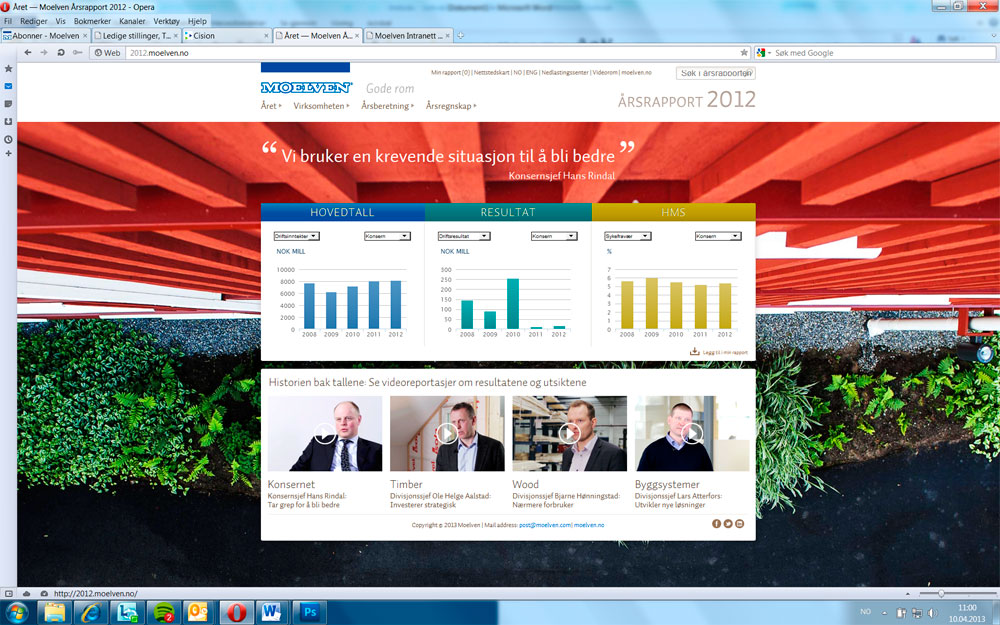The height and width of the screenshot is (625, 1000).
Task: Open the Bokmerker menu in the menu bar
Action: [92, 21]
